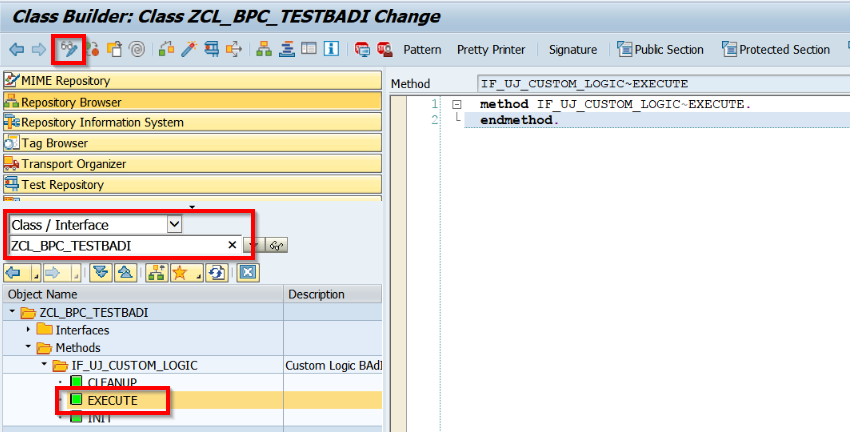Collapse the ZCL_BPC_TESTBADI root node

tap(12, 312)
